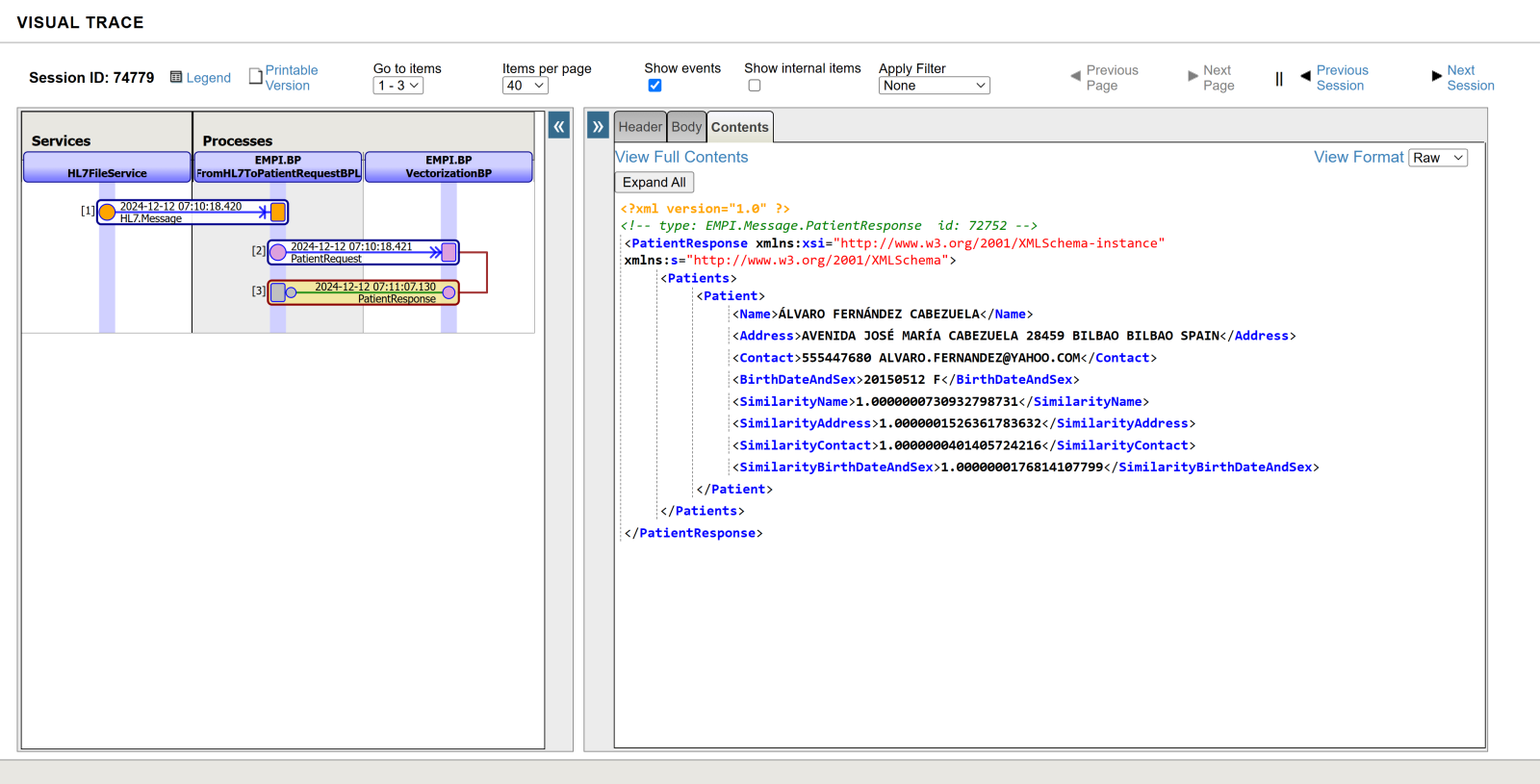Select the orange HL7.Message source circle
This screenshot has height=784, width=1540.
[x=108, y=213]
